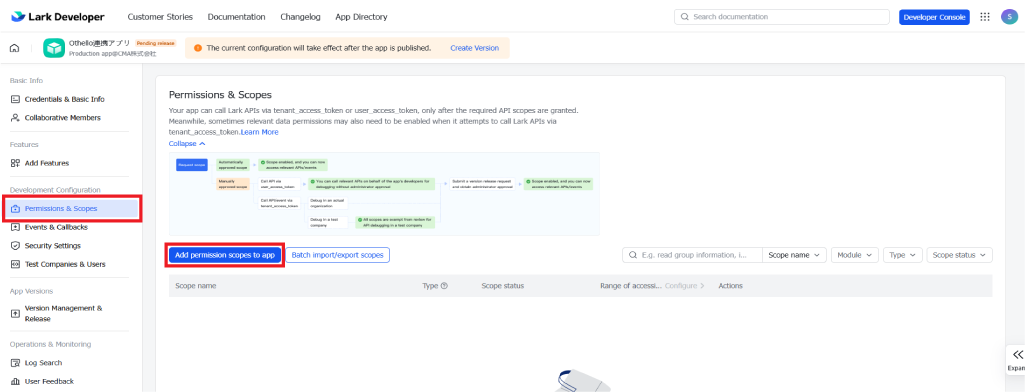Screen dimensions: 1025x392
Task: Collapse the scope flow diagram
Action: point(187,143)
